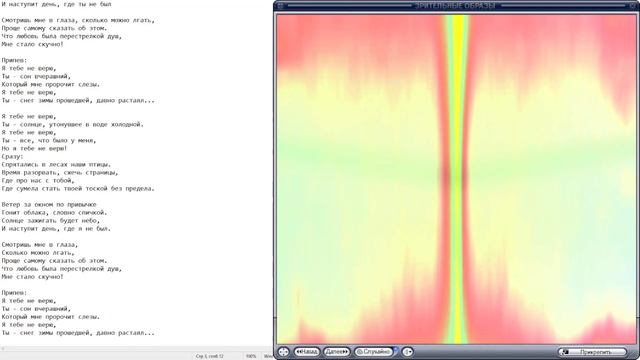The height and width of the screenshot is (360, 640).
Task: Click the line 'Сколько можно лгать,'
Action: 38,253
